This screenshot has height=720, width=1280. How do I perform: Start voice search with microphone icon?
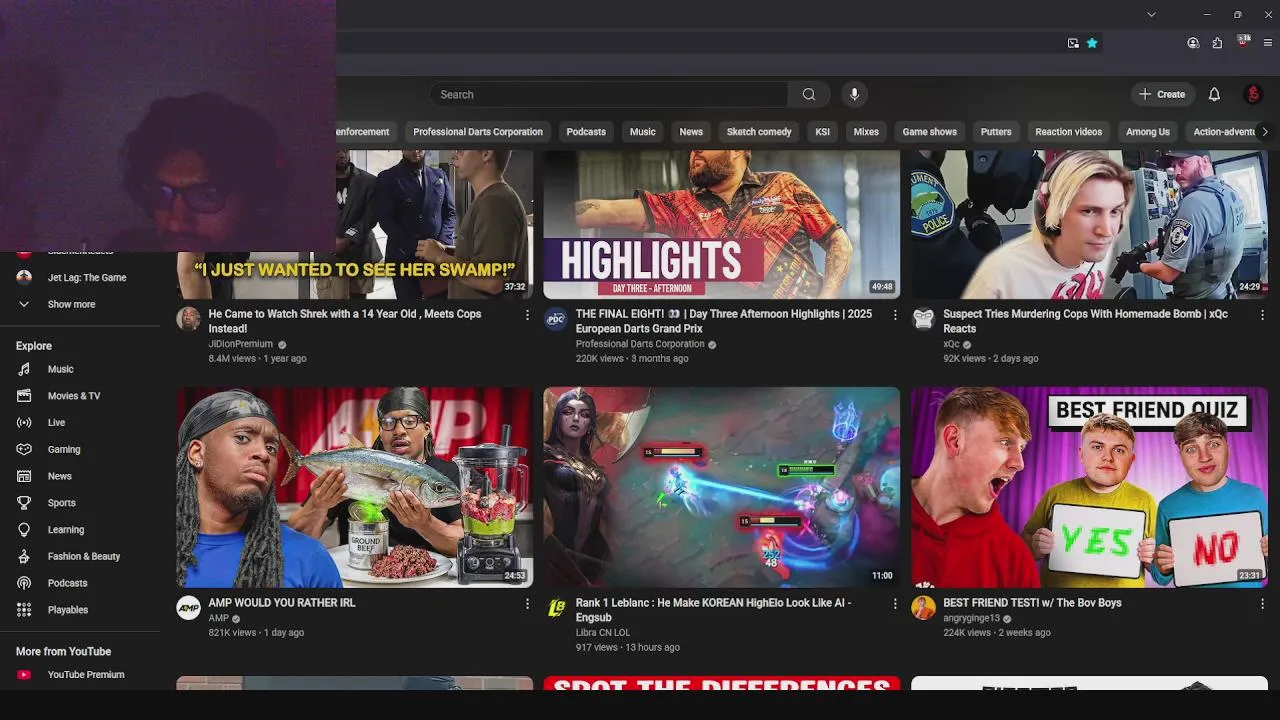click(x=854, y=94)
